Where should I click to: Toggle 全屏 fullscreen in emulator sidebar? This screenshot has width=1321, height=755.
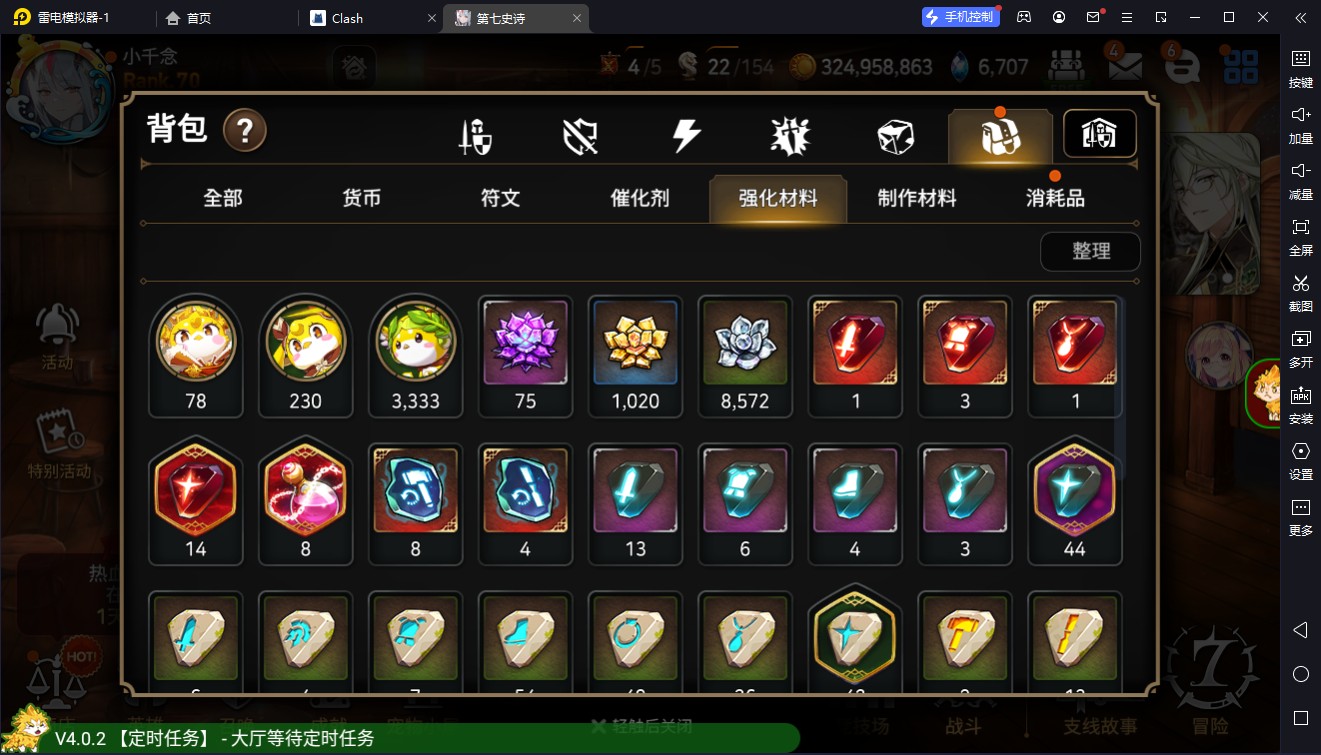pos(1300,235)
